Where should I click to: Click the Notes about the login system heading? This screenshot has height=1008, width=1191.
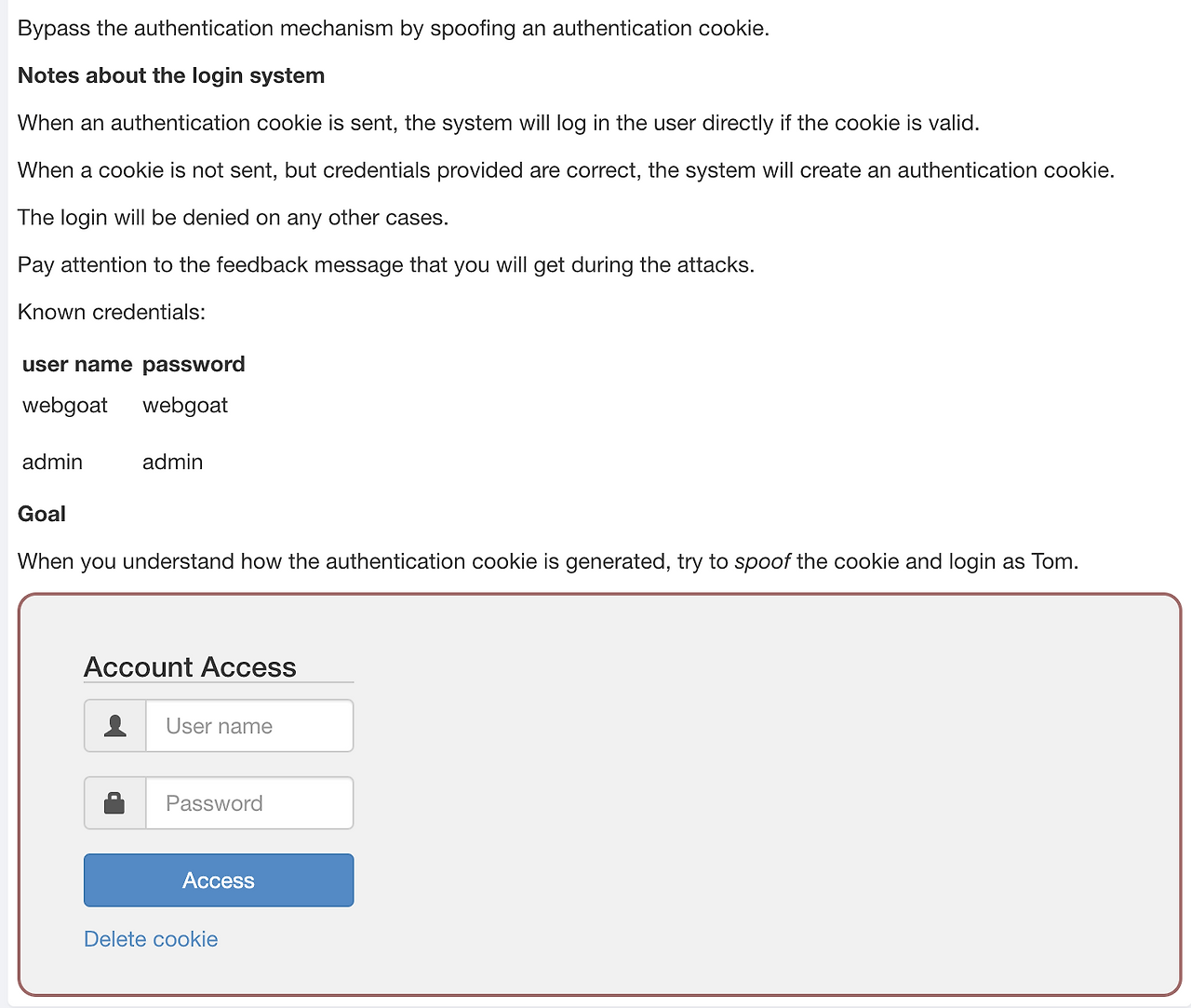170,75
